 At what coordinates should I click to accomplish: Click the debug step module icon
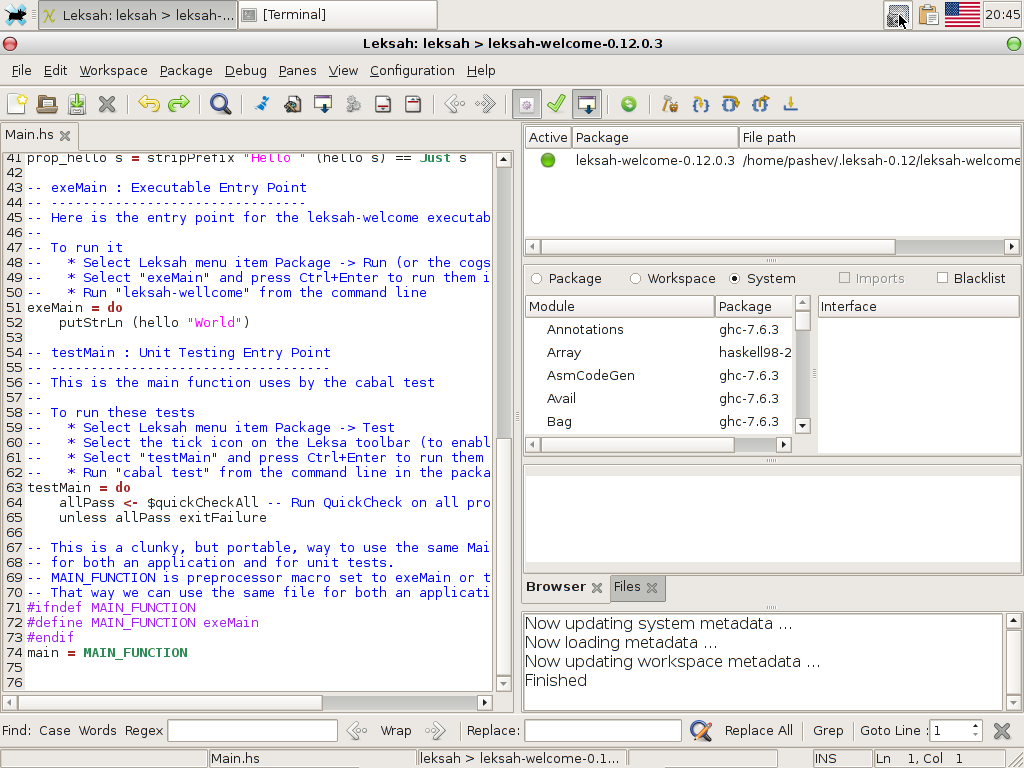pyautogui.click(x=760, y=104)
